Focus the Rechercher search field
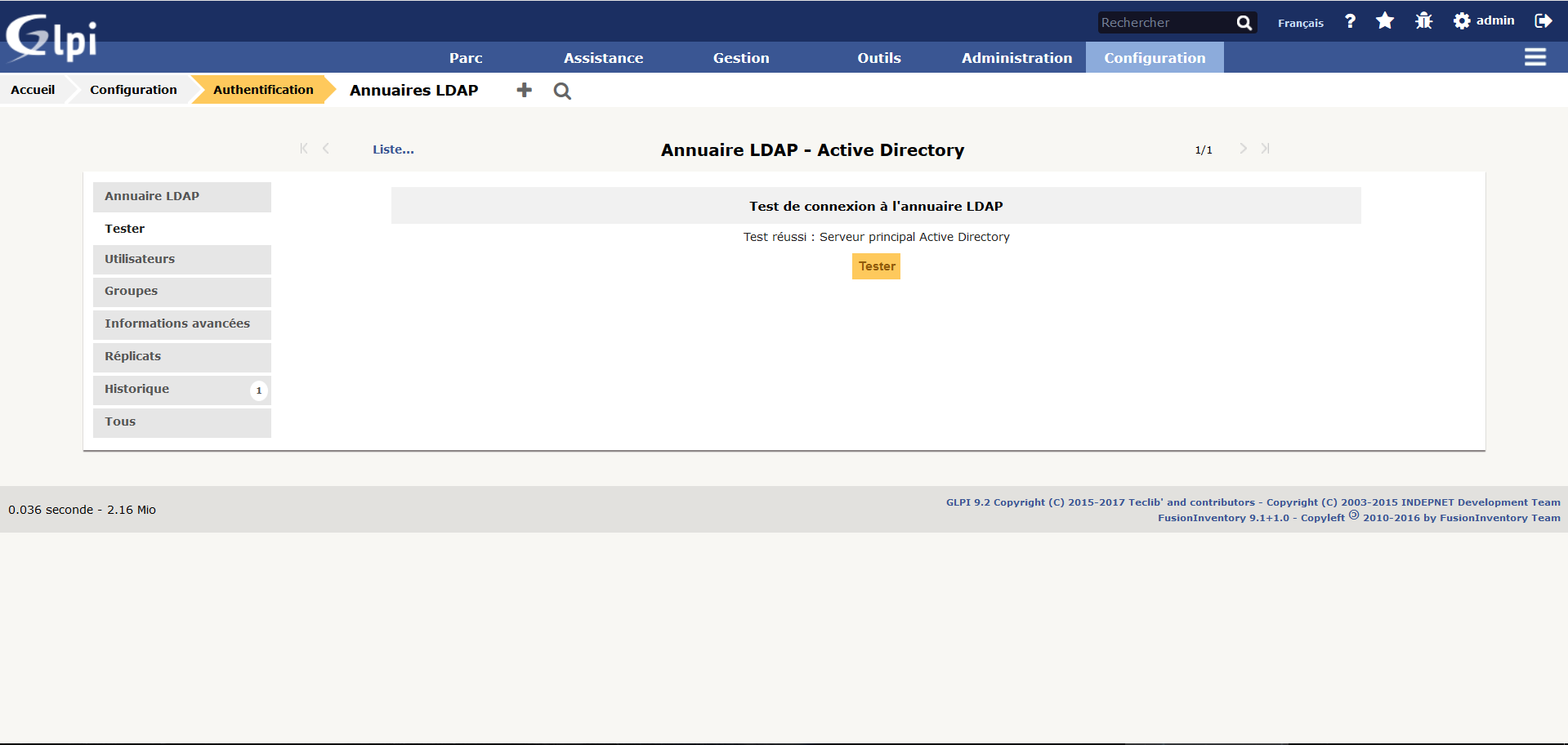 [1164, 23]
